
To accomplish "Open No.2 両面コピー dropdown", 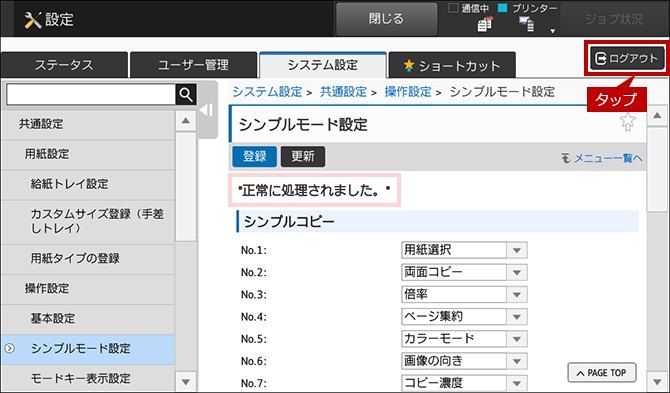I will point(464,272).
